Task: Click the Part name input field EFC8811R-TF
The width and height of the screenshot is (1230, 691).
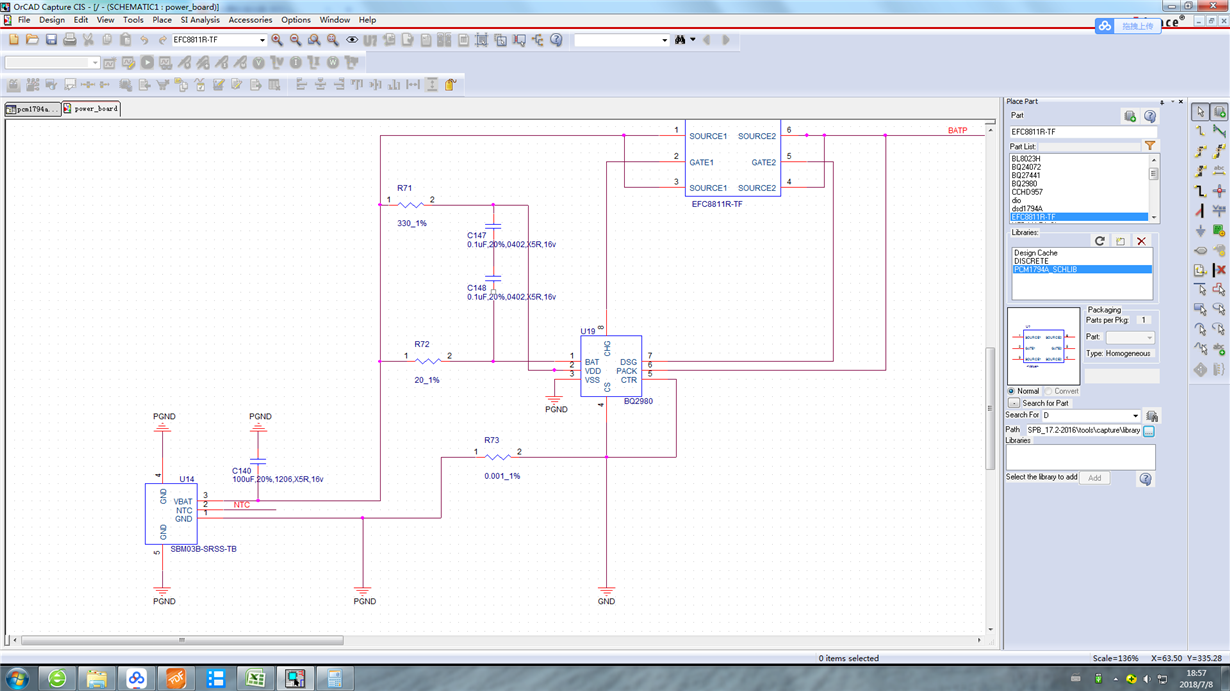Action: [x=1083, y=132]
